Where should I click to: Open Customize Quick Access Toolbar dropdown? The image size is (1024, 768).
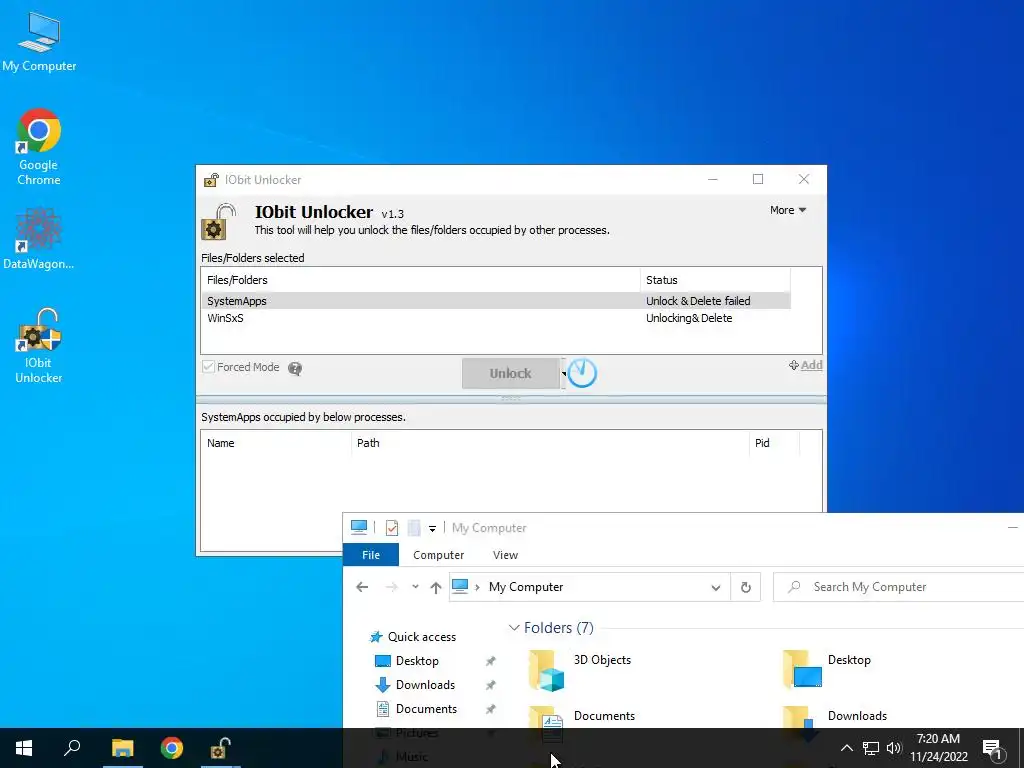[432, 528]
